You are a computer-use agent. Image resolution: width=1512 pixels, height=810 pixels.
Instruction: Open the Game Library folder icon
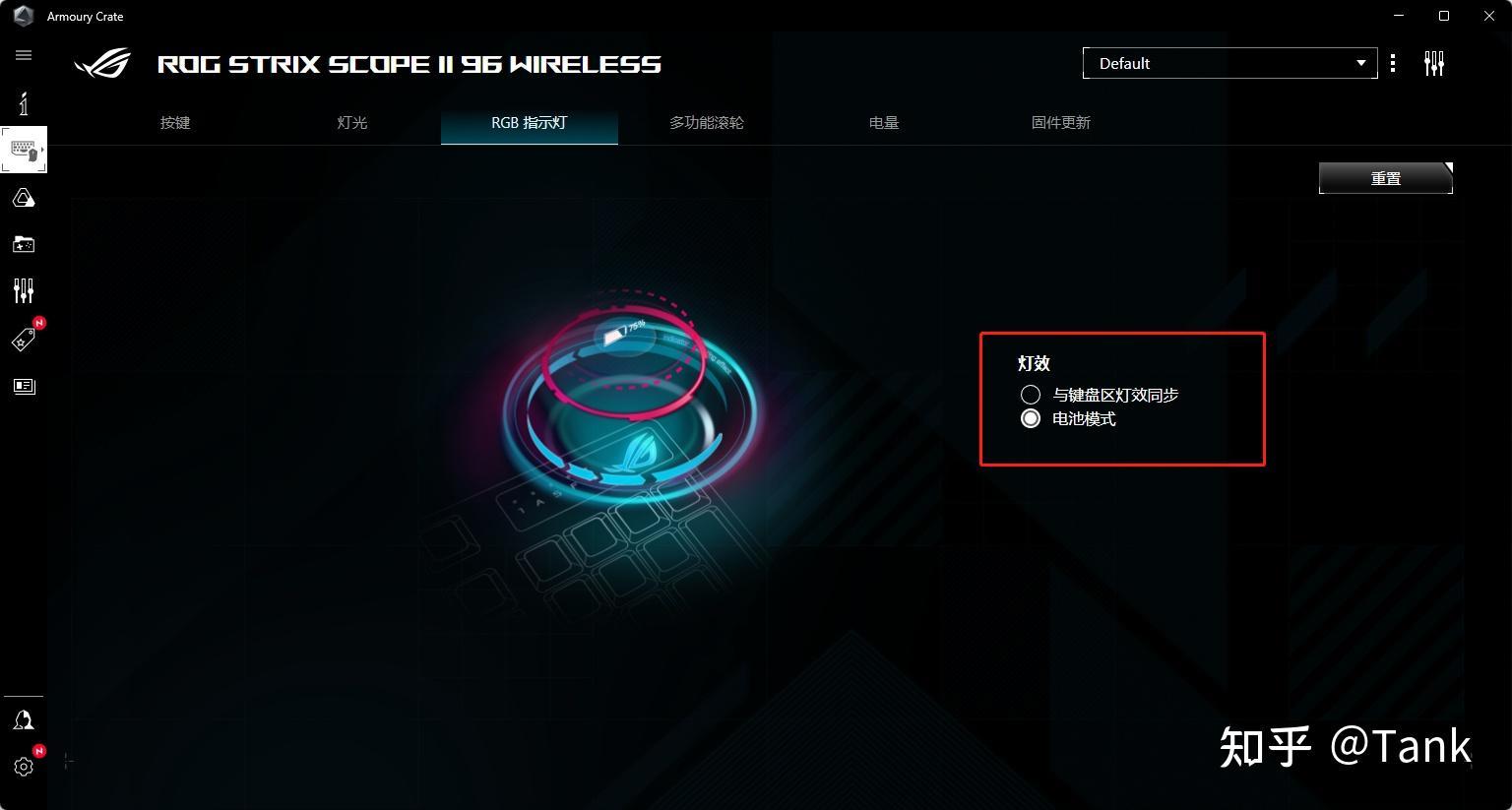[24, 244]
